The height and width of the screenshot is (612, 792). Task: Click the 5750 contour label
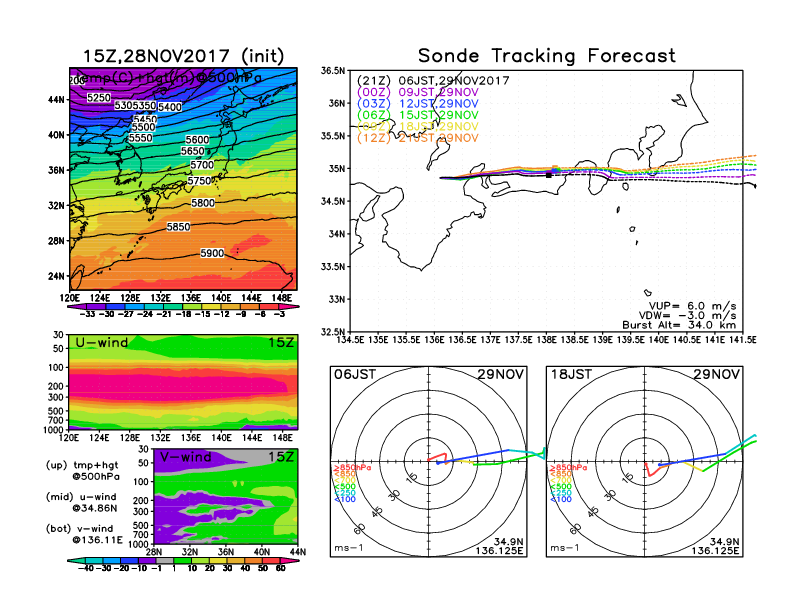[x=199, y=181]
